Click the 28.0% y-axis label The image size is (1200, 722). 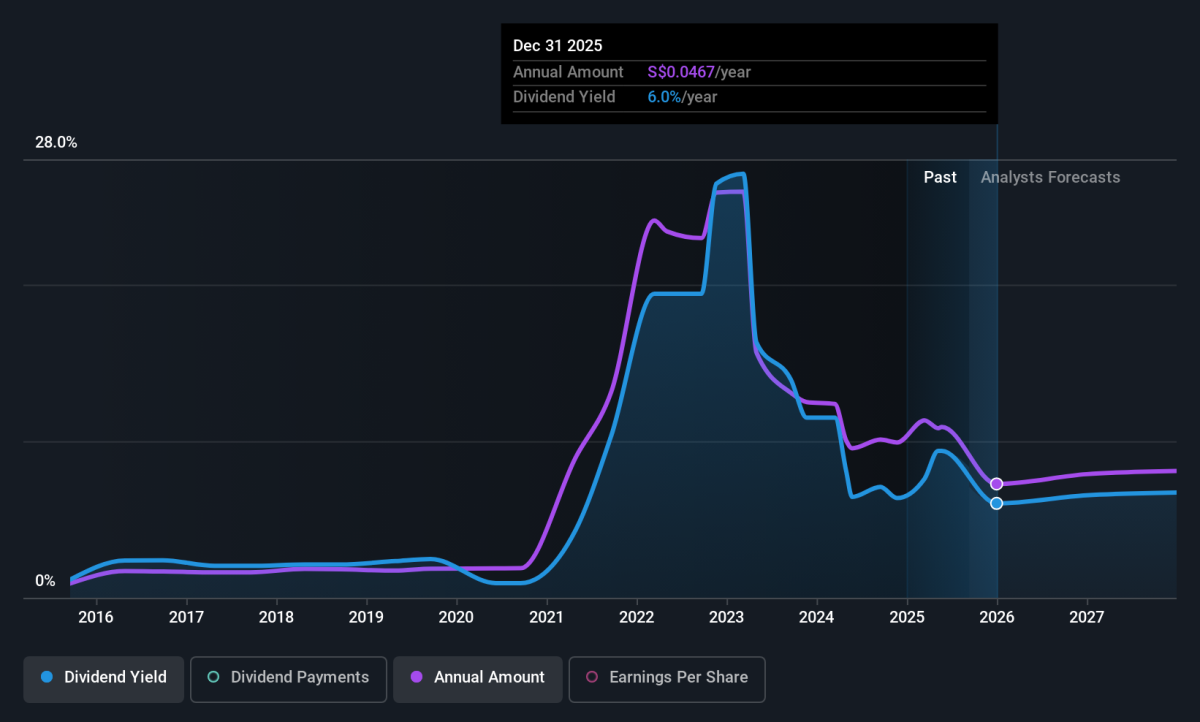click(56, 143)
